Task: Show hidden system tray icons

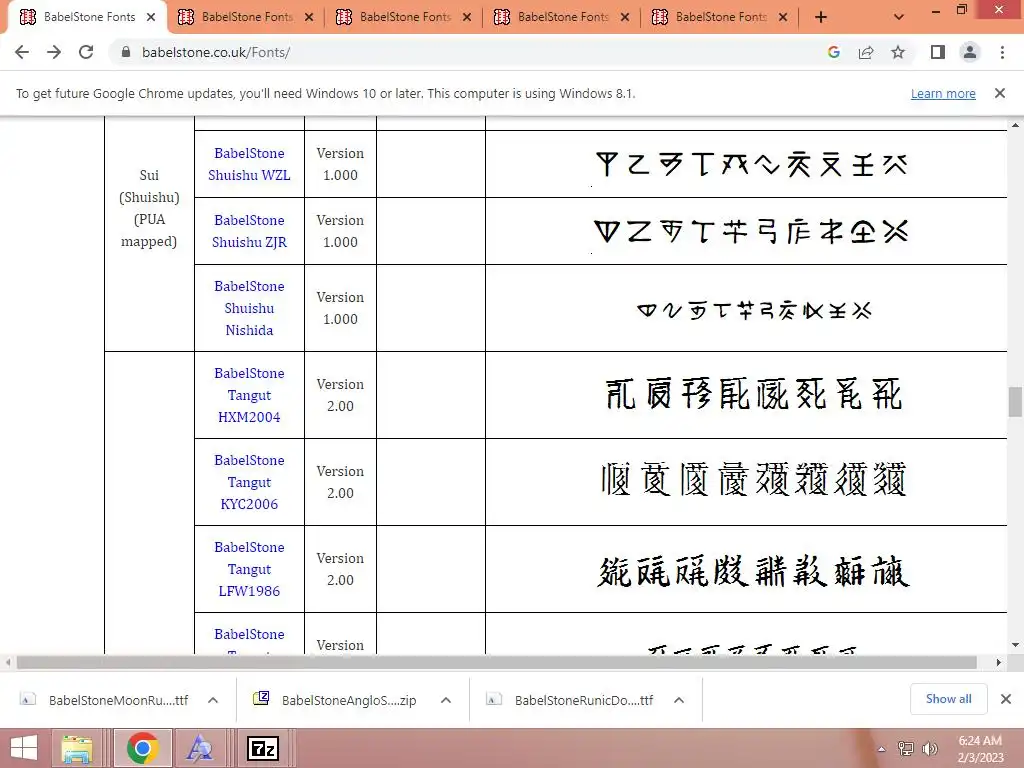Action: point(881,749)
